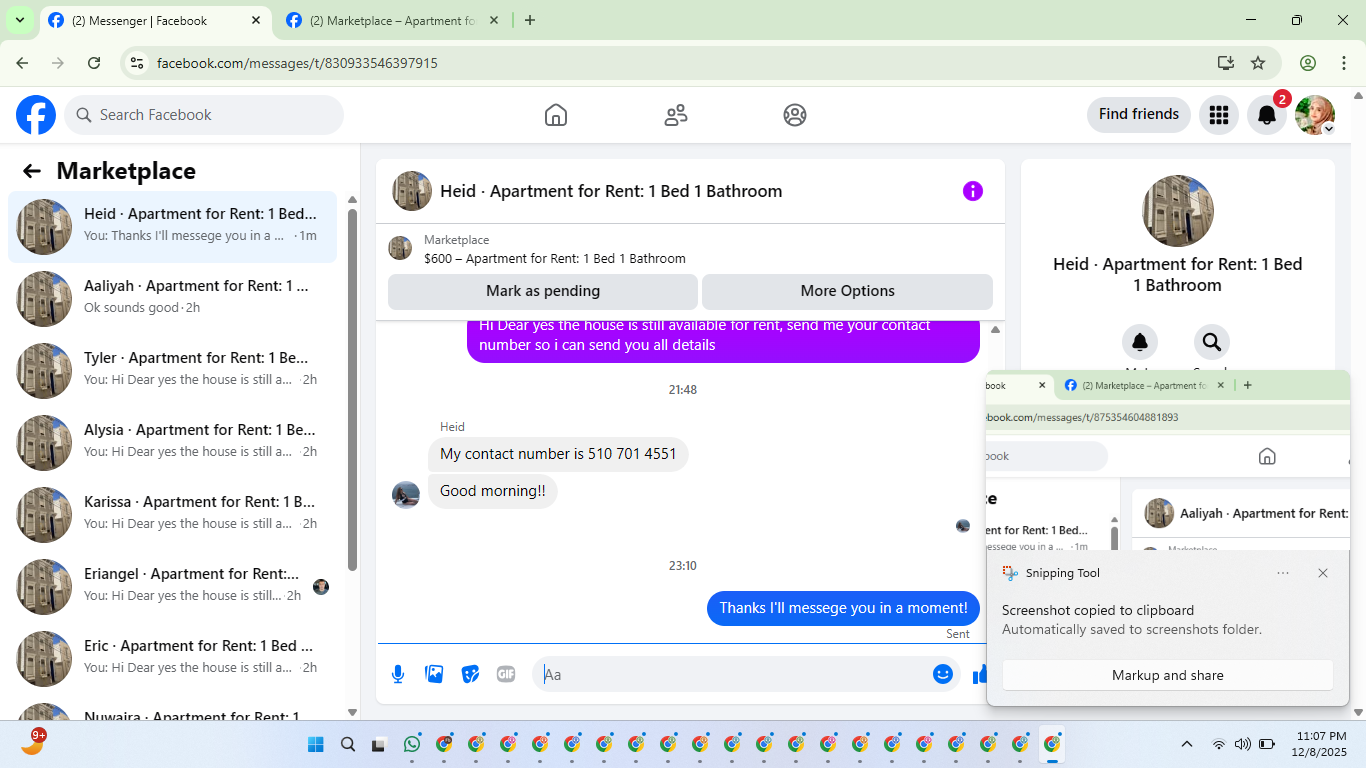Record a voice clip with microphone icon
The image size is (1366, 768).
[x=398, y=674]
